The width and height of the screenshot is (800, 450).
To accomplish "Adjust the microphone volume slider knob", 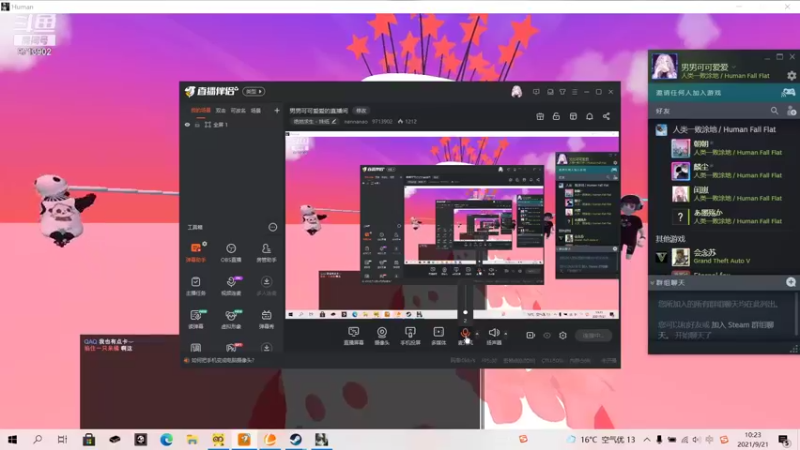I will (465, 312).
